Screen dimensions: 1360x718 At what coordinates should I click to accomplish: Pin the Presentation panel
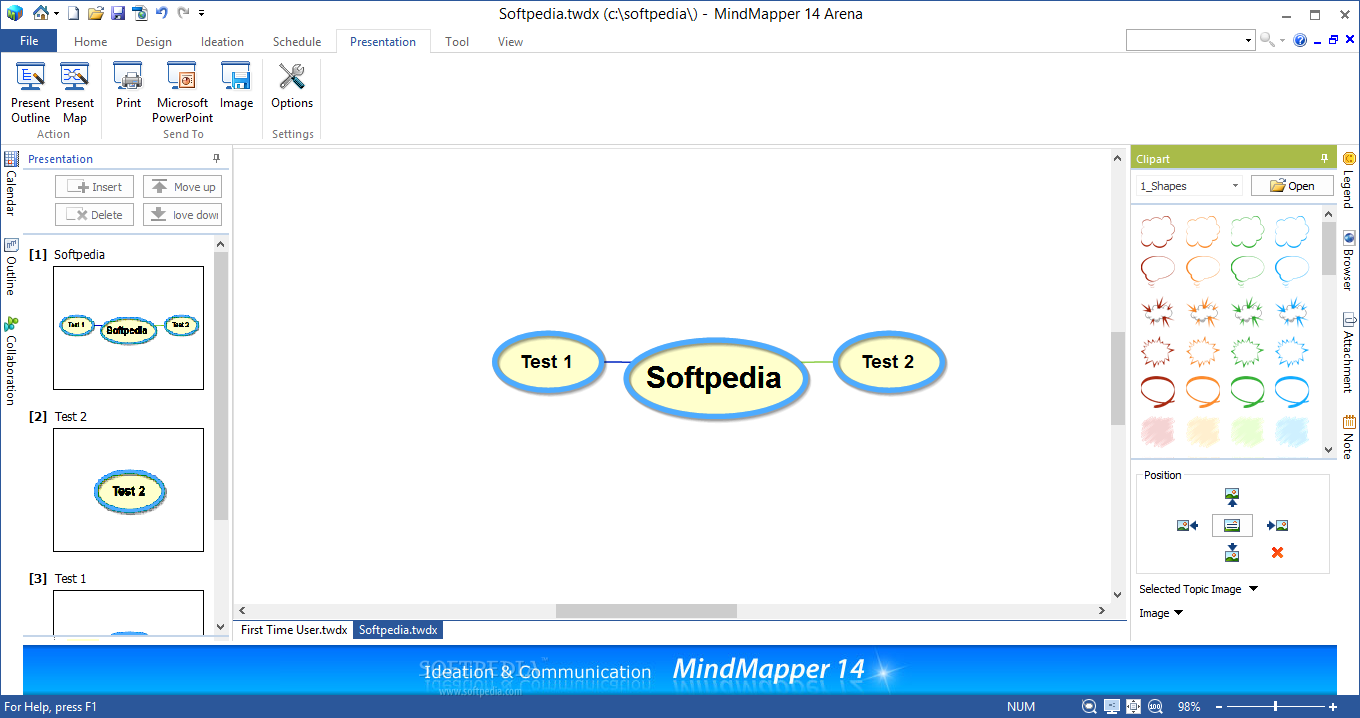tap(217, 159)
